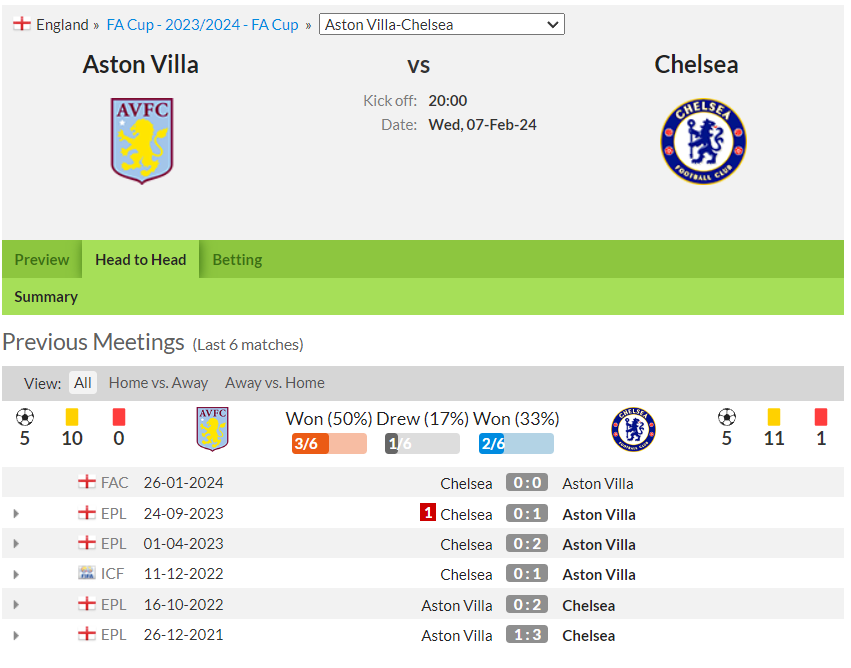Click Chelsea red card icon
Image resolution: width=851 pixels, height=668 pixels.
(x=821, y=417)
